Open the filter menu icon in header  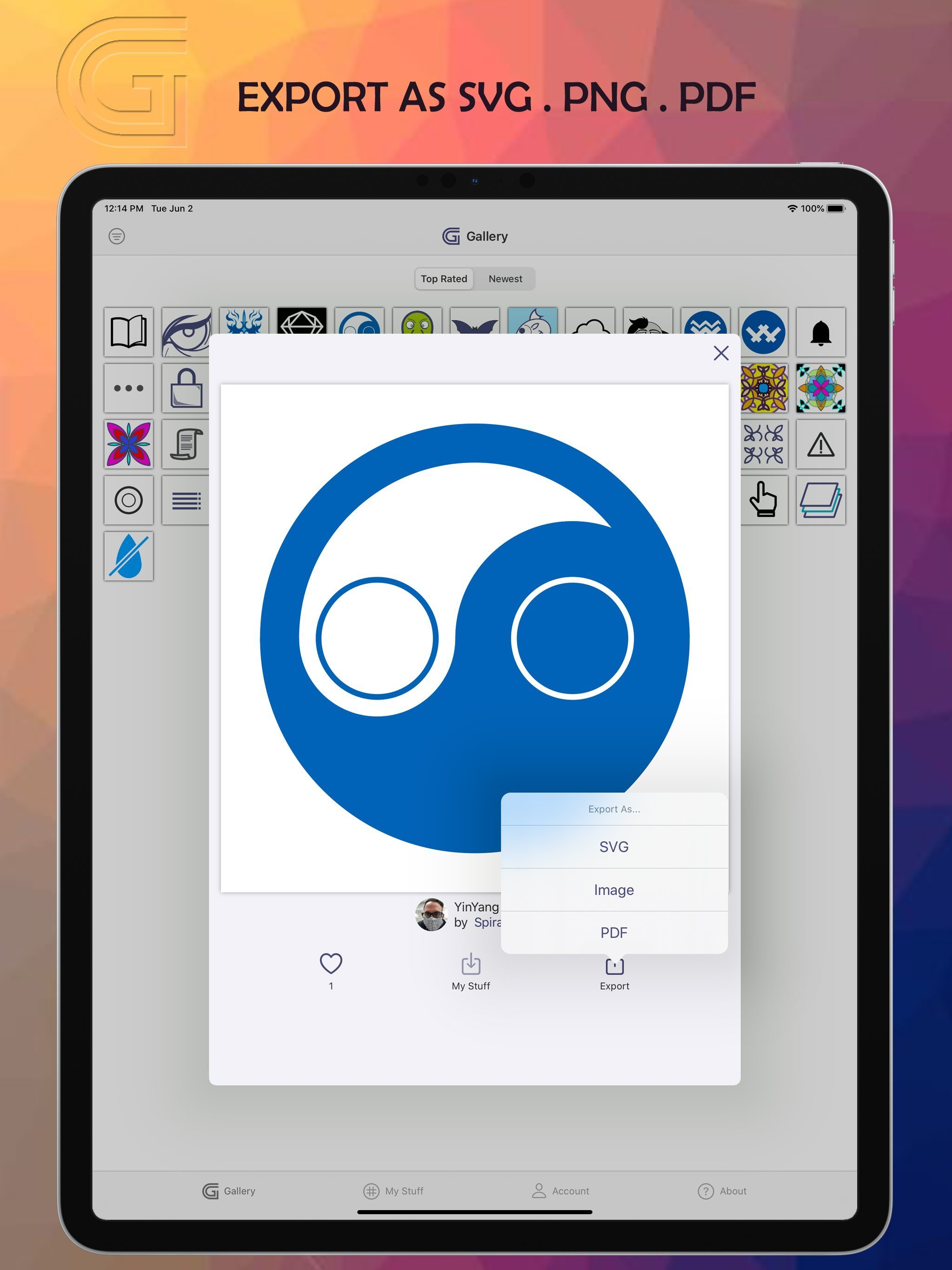pos(117,236)
